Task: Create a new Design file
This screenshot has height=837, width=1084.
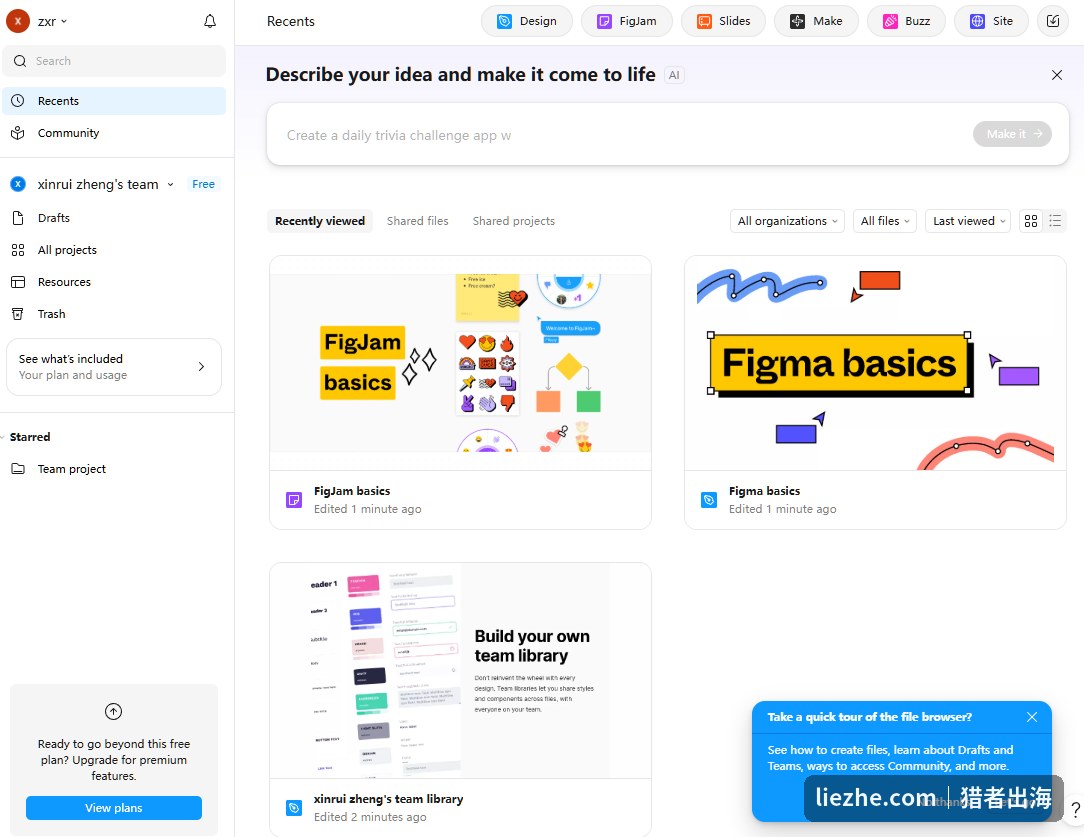Action: 527,21
